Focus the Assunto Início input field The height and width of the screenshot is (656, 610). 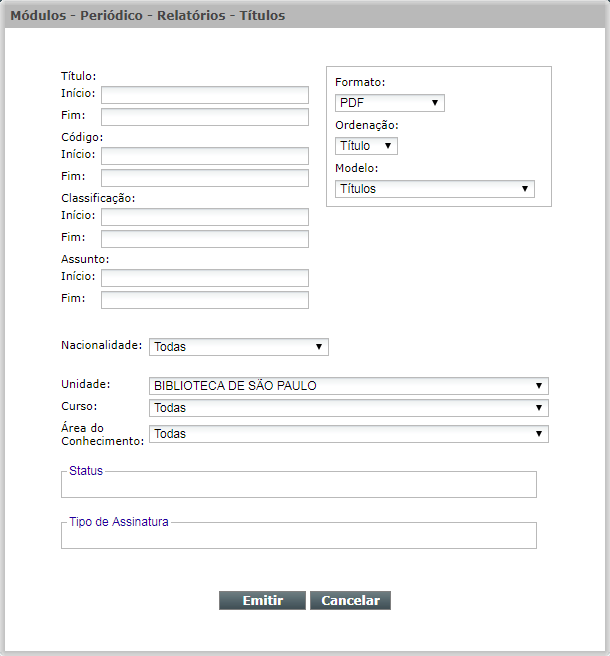(x=205, y=278)
